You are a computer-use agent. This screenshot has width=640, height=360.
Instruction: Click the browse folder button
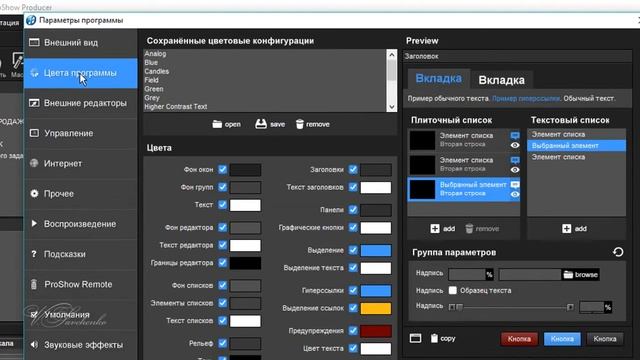click(x=581, y=275)
